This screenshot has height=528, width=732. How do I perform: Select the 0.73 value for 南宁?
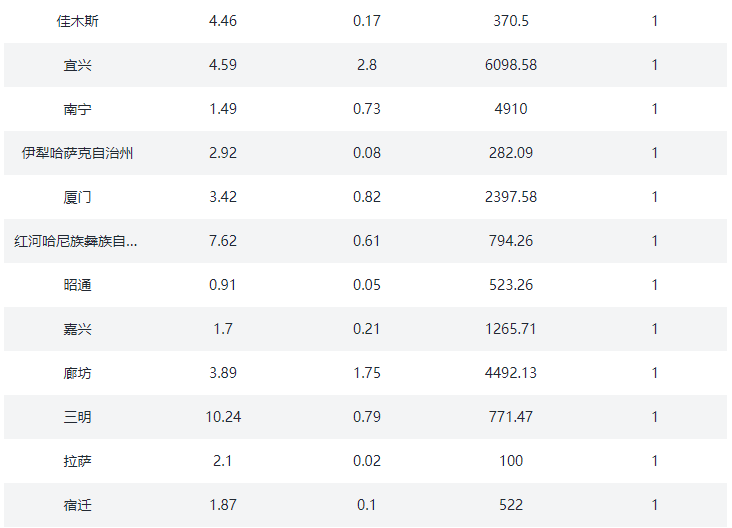367,109
